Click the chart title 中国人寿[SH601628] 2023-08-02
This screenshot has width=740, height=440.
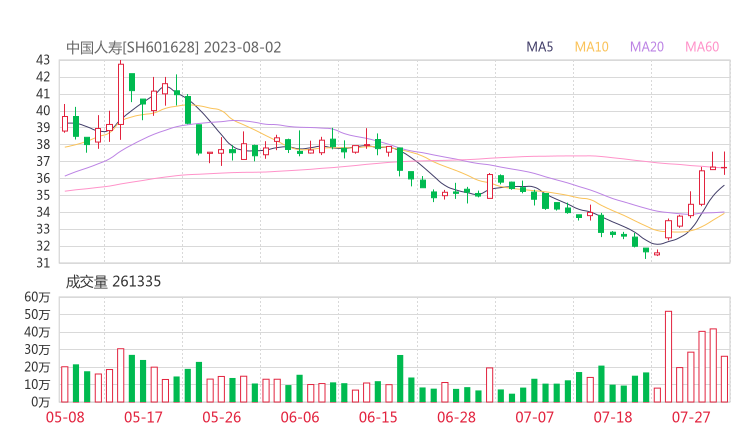click(x=174, y=48)
